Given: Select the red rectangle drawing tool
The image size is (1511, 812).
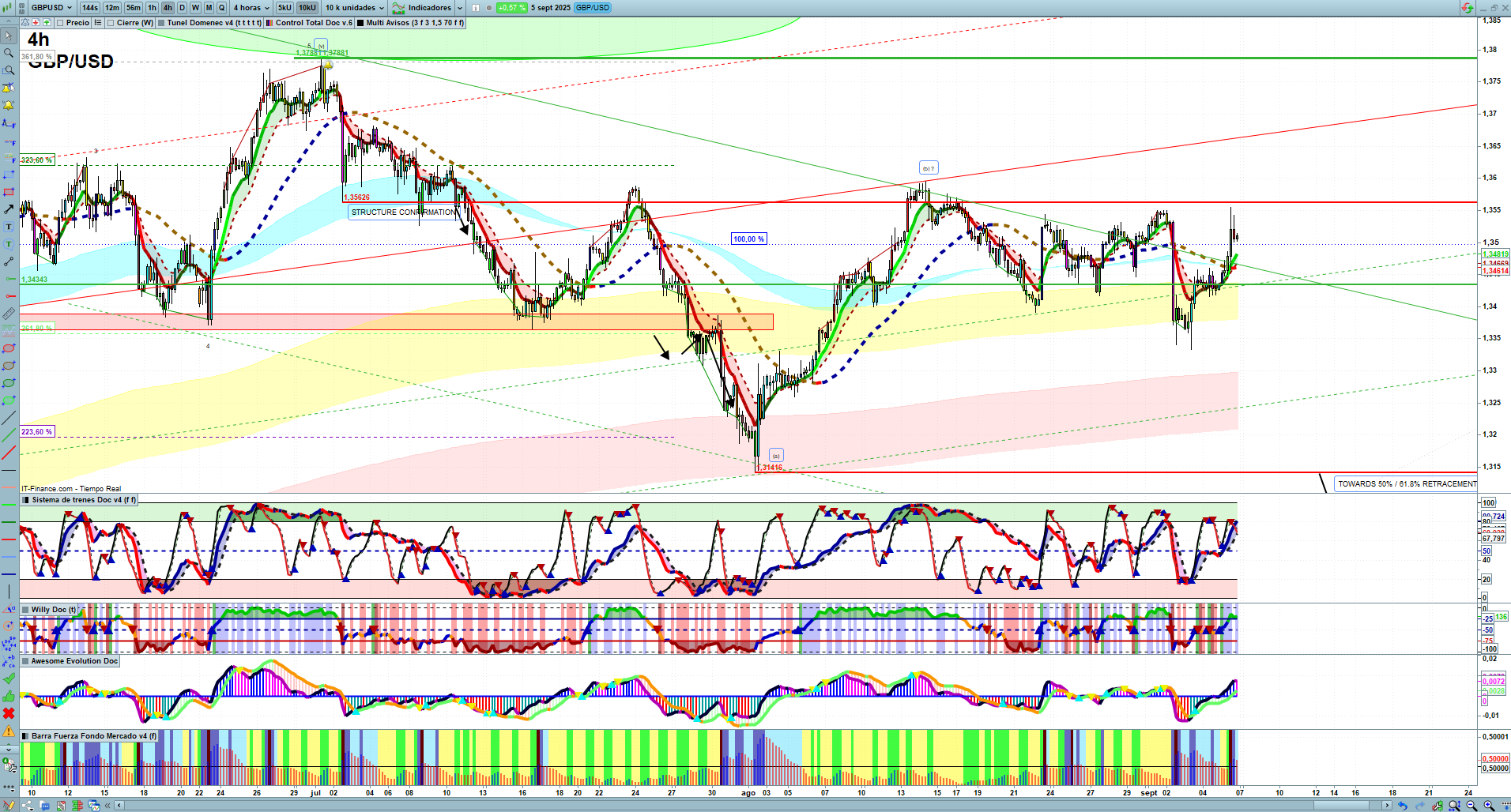Looking at the screenshot, I should pos(9,192).
